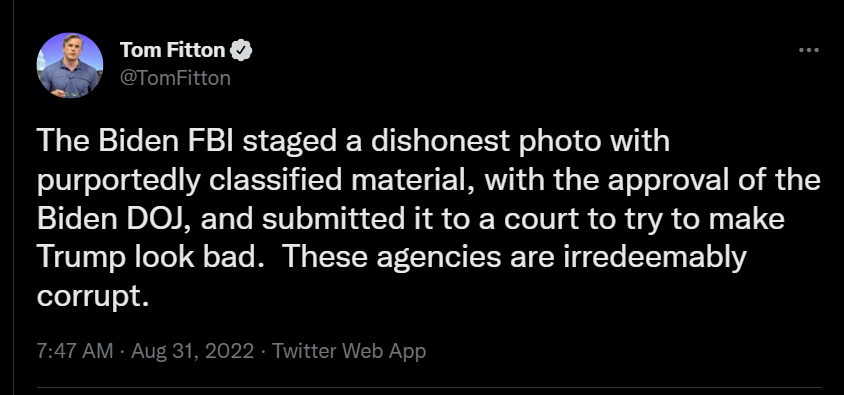Click the word "corrupt." in the tweet
The image size is (844, 395).
(93, 297)
